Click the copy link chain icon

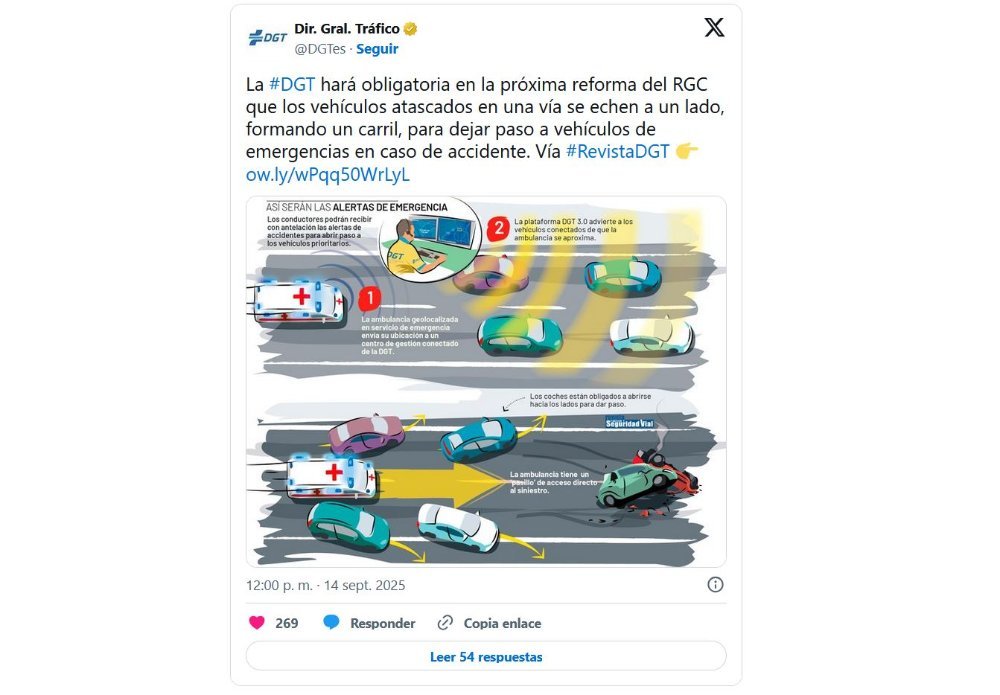[445, 623]
